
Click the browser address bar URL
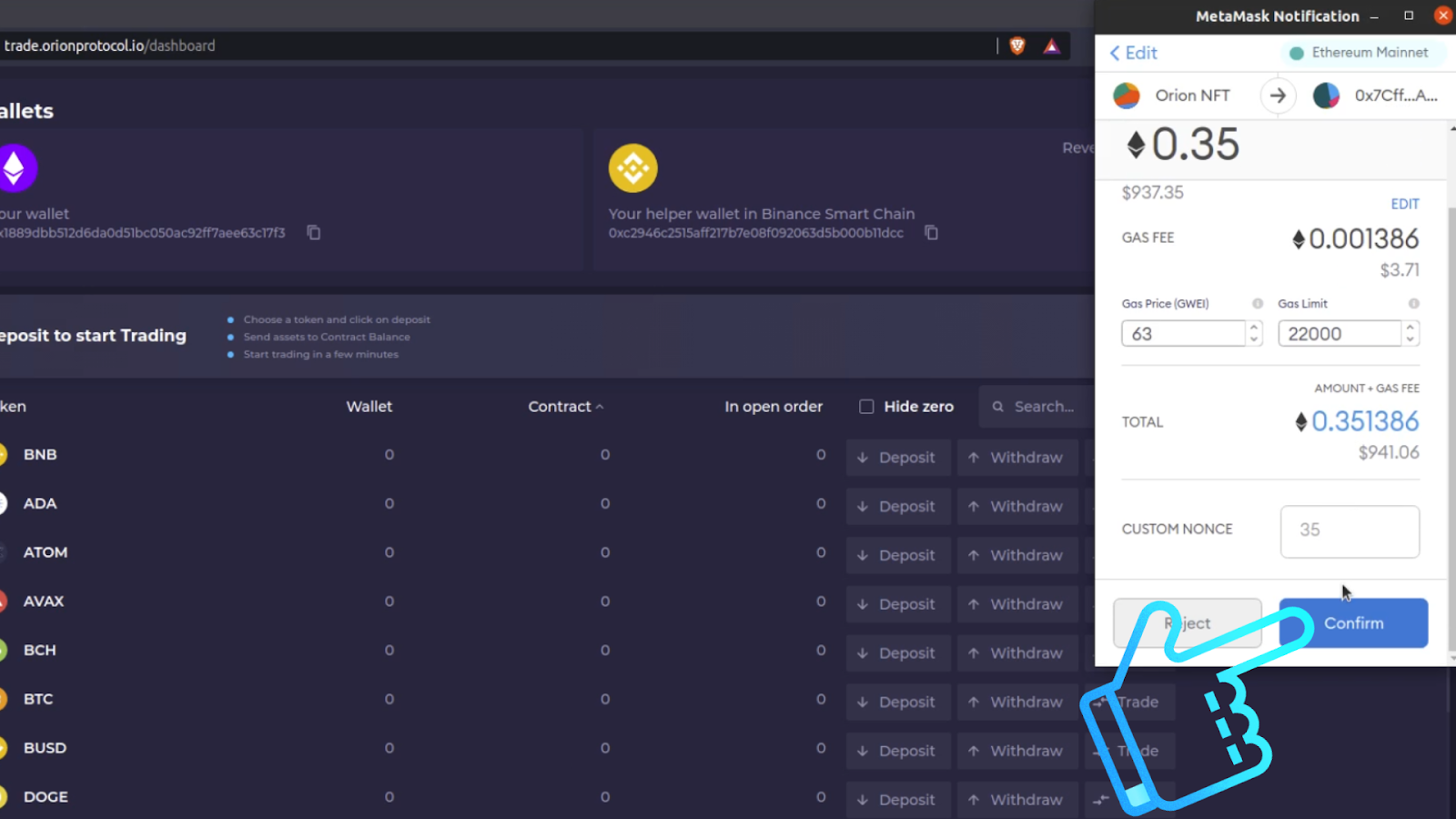[x=109, y=45]
